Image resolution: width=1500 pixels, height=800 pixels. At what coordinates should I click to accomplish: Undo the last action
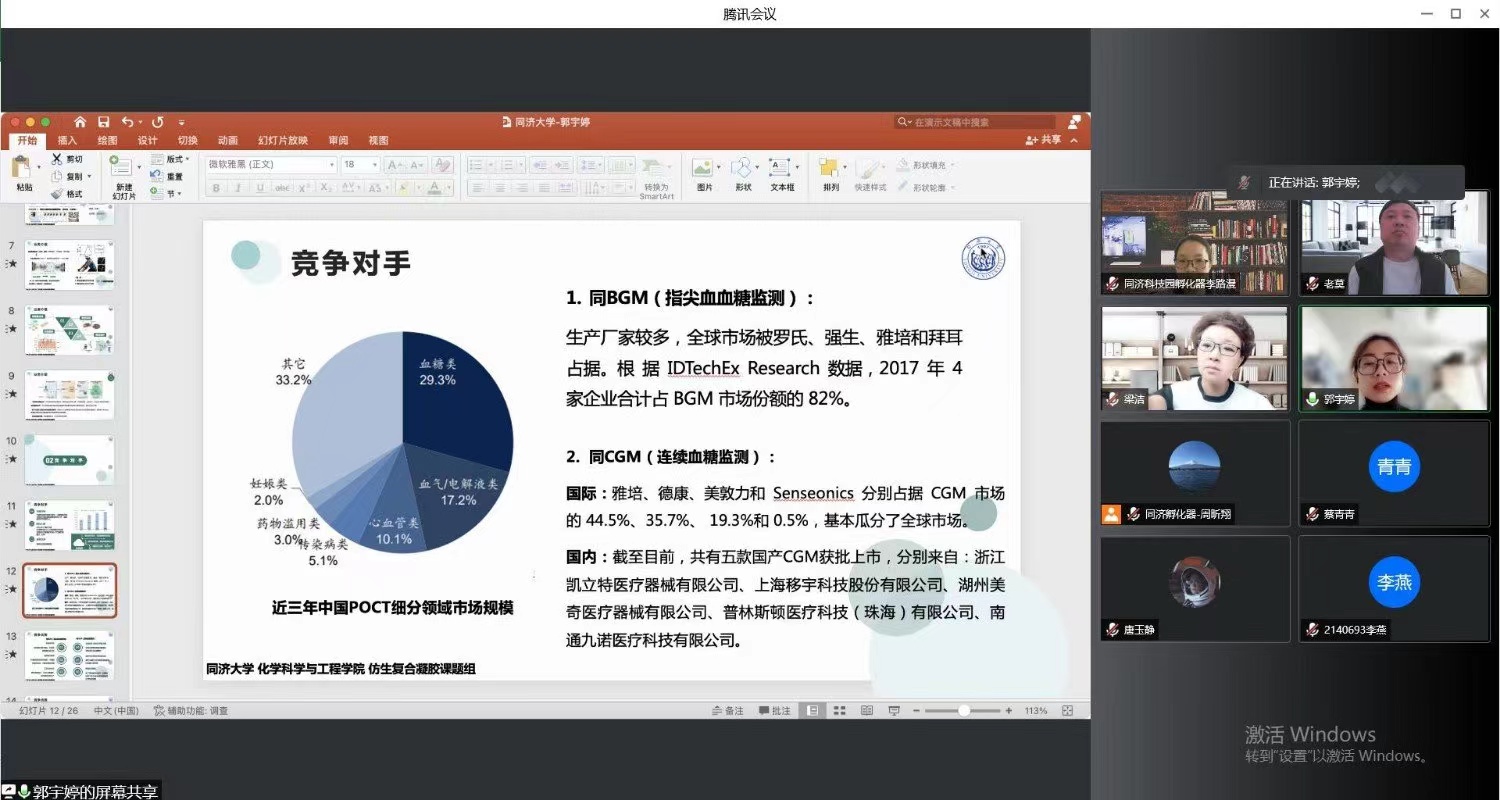127,122
